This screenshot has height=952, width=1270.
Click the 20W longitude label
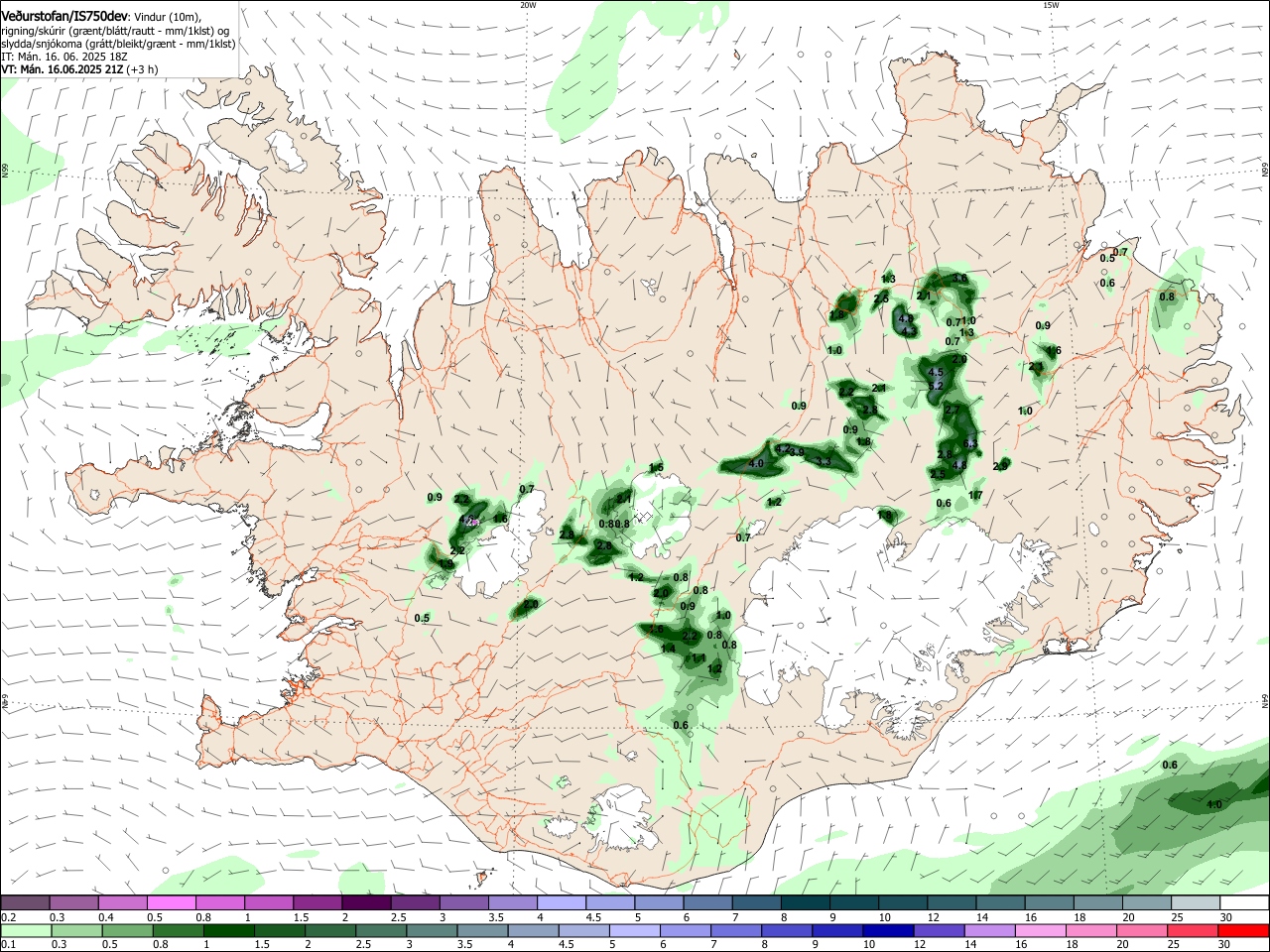click(528, 4)
